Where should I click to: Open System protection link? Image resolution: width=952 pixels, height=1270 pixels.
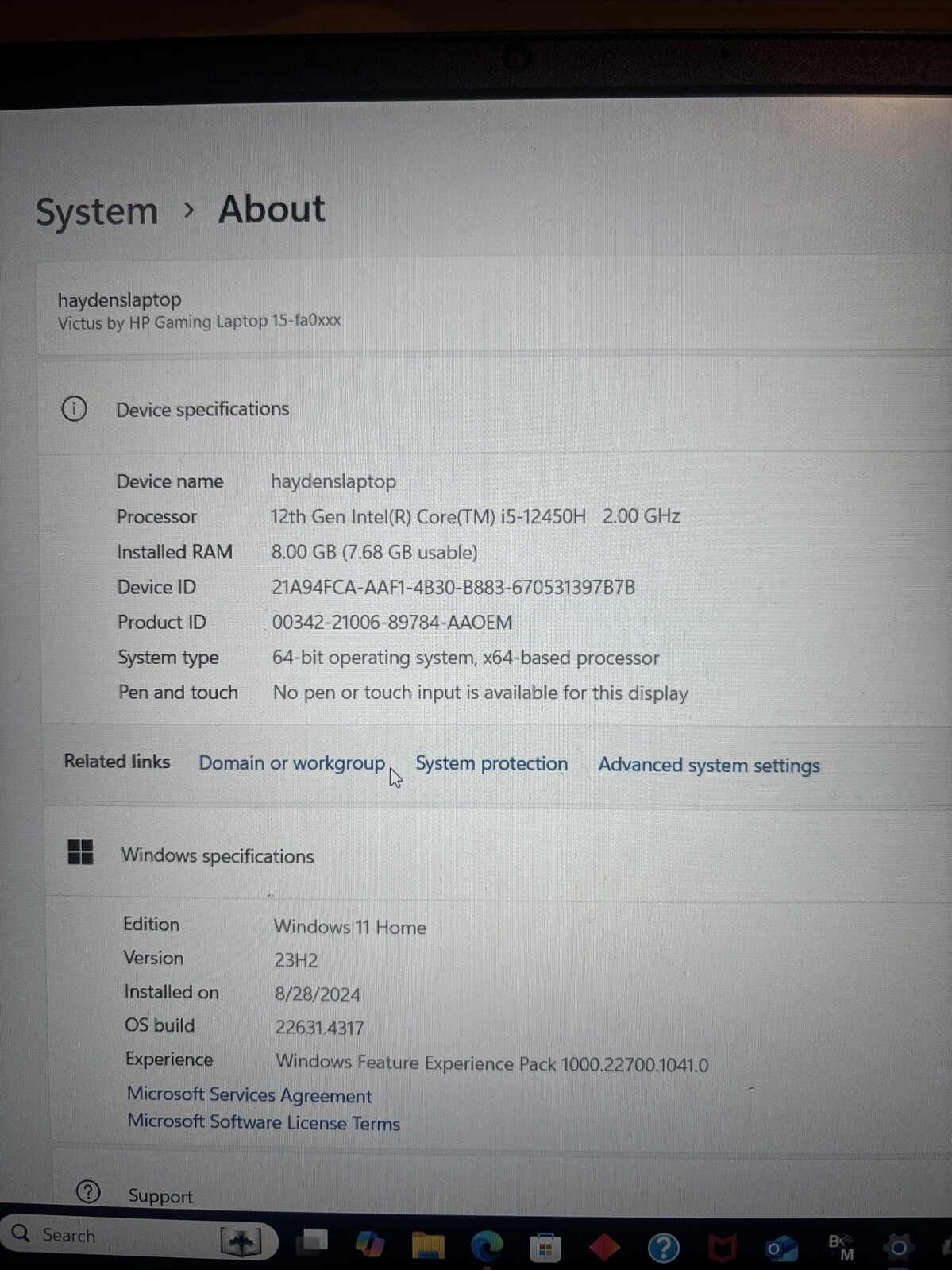[x=491, y=763]
